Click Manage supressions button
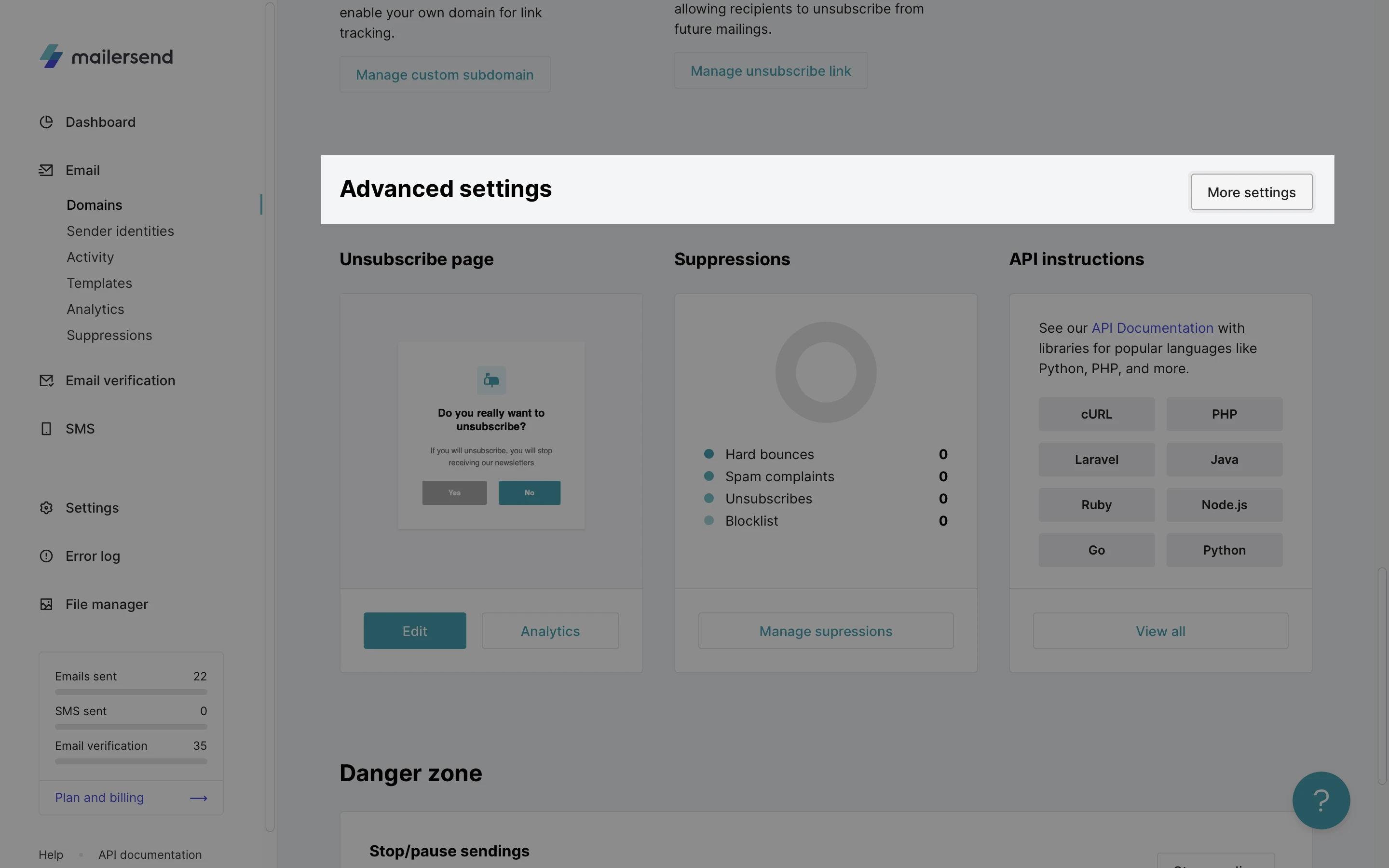This screenshot has width=1389, height=868. click(825, 631)
